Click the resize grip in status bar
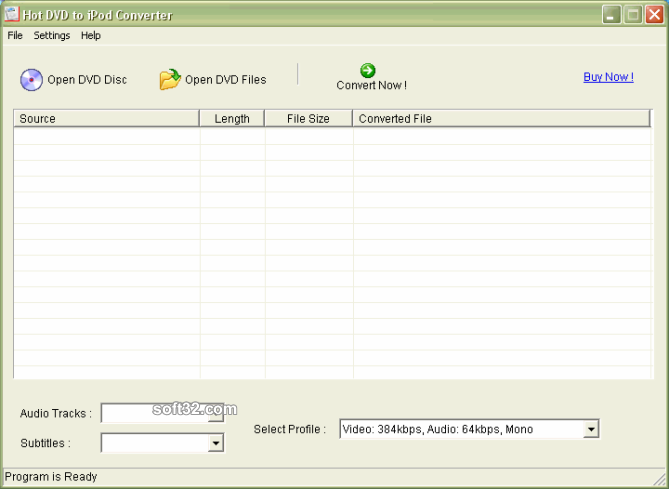Image resolution: width=669 pixels, height=489 pixels. (660, 480)
